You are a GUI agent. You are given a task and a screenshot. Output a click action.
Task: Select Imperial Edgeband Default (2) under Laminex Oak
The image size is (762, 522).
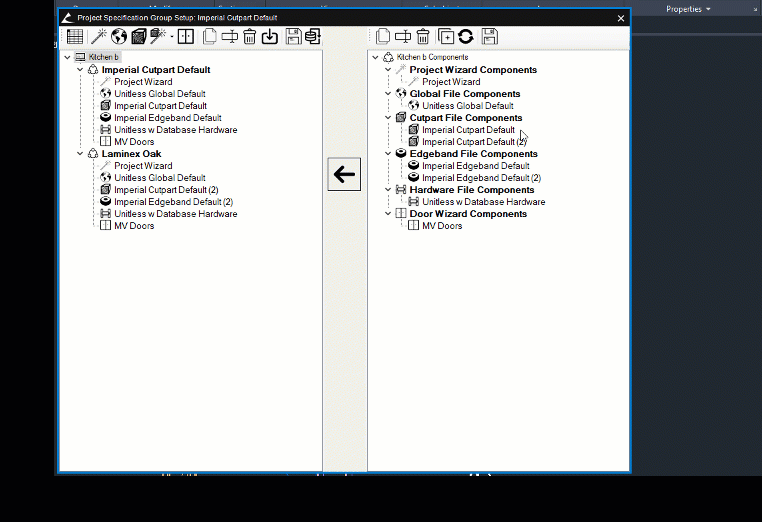click(x=173, y=202)
